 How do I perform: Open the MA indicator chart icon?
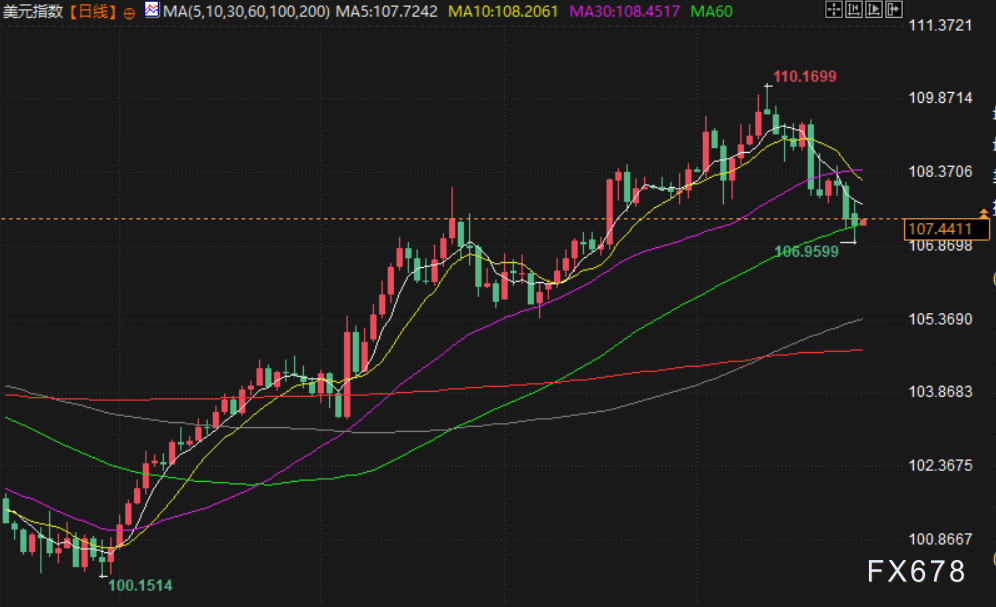coord(151,12)
